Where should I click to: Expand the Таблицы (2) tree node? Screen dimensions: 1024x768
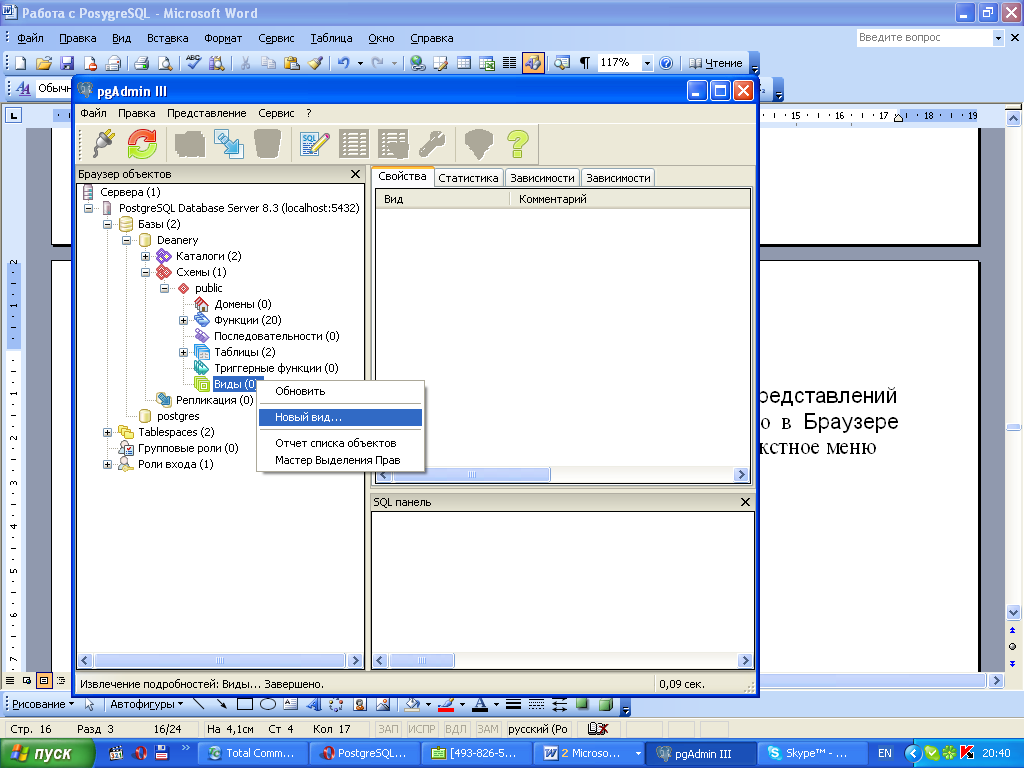pos(184,352)
